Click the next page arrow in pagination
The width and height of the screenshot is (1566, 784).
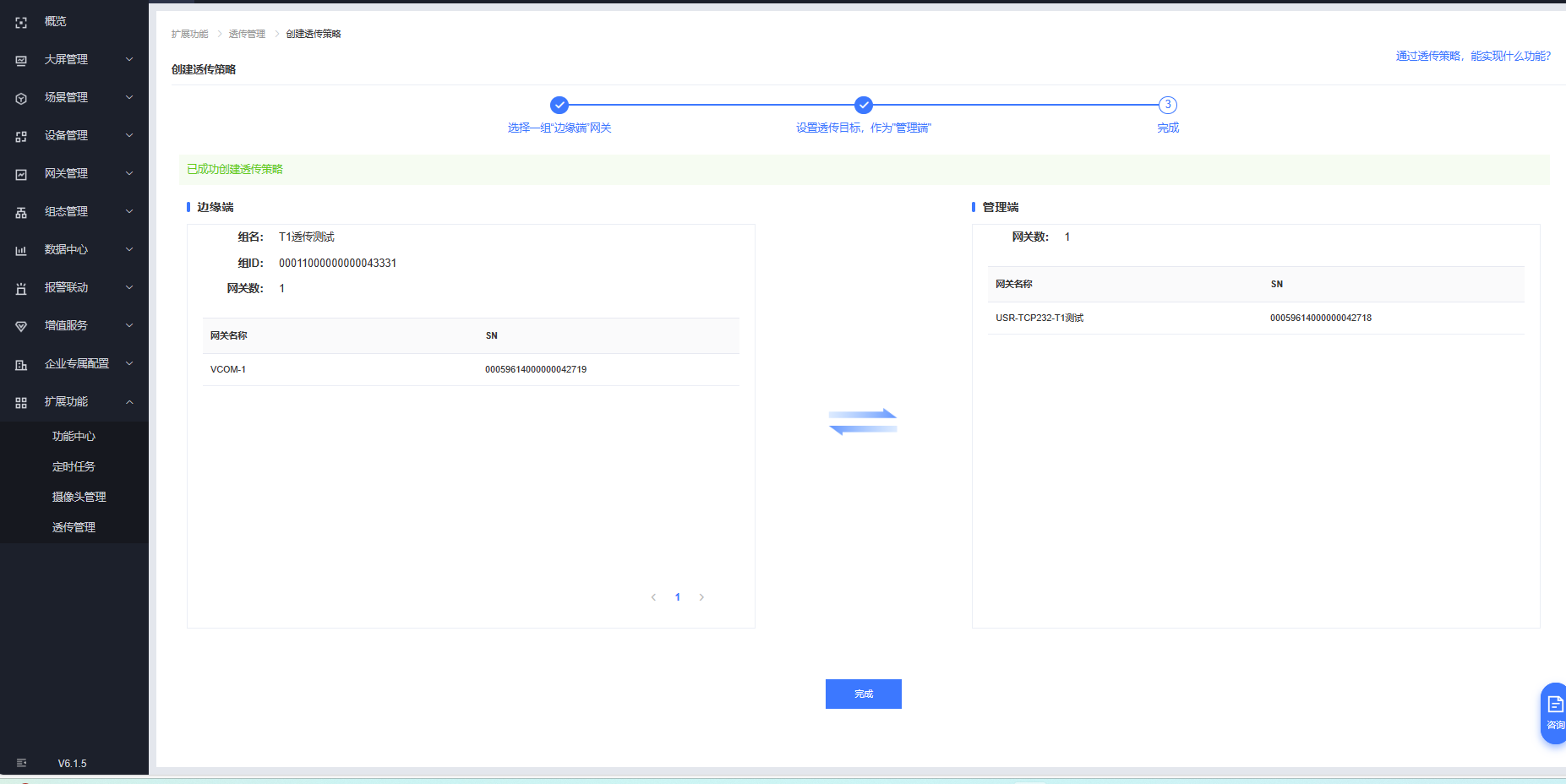[x=701, y=597]
